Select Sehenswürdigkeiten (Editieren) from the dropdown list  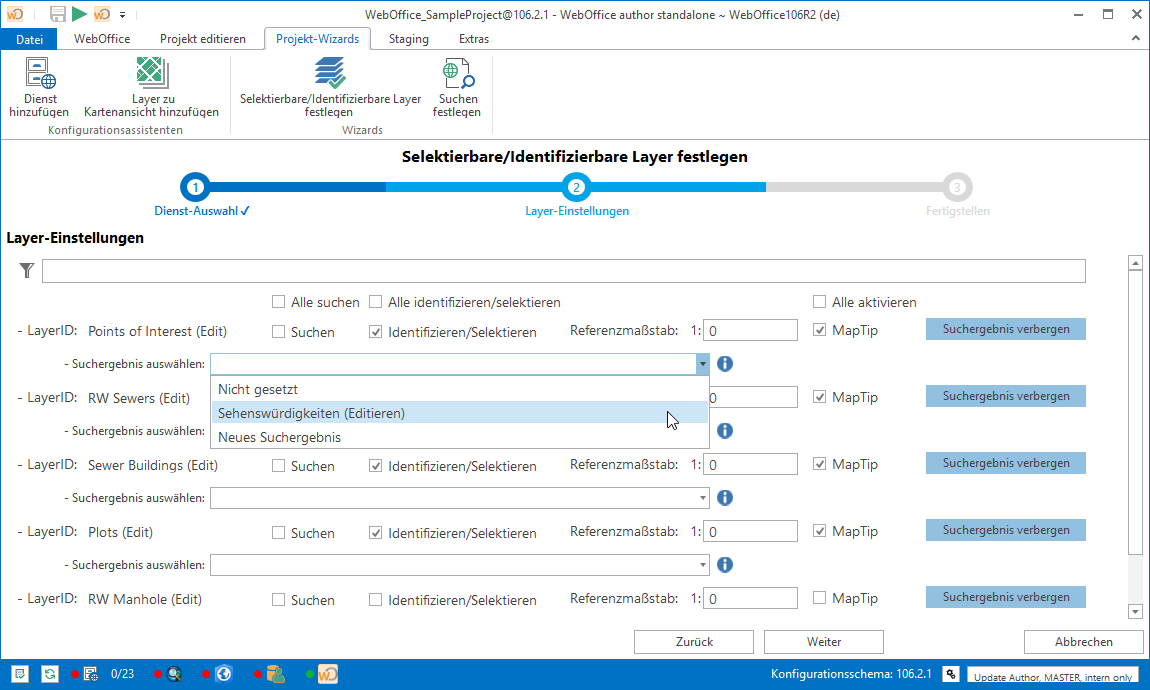coord(311,413)
